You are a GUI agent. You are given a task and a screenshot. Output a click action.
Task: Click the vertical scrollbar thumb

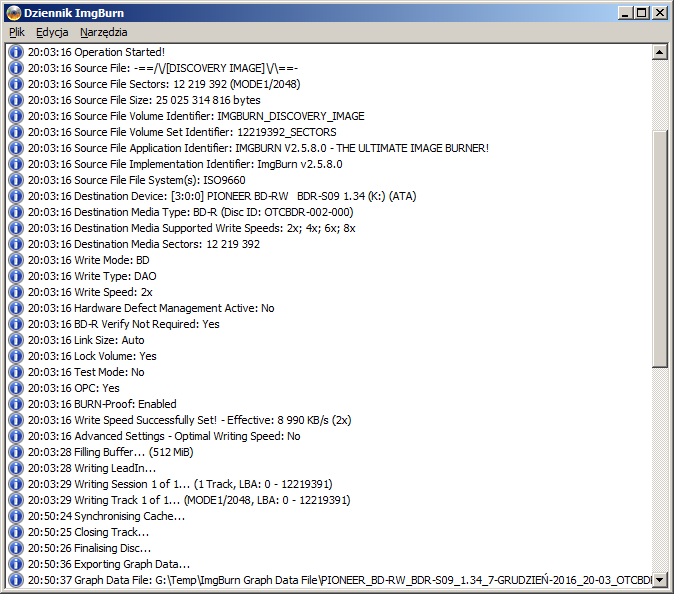point(659,249)
